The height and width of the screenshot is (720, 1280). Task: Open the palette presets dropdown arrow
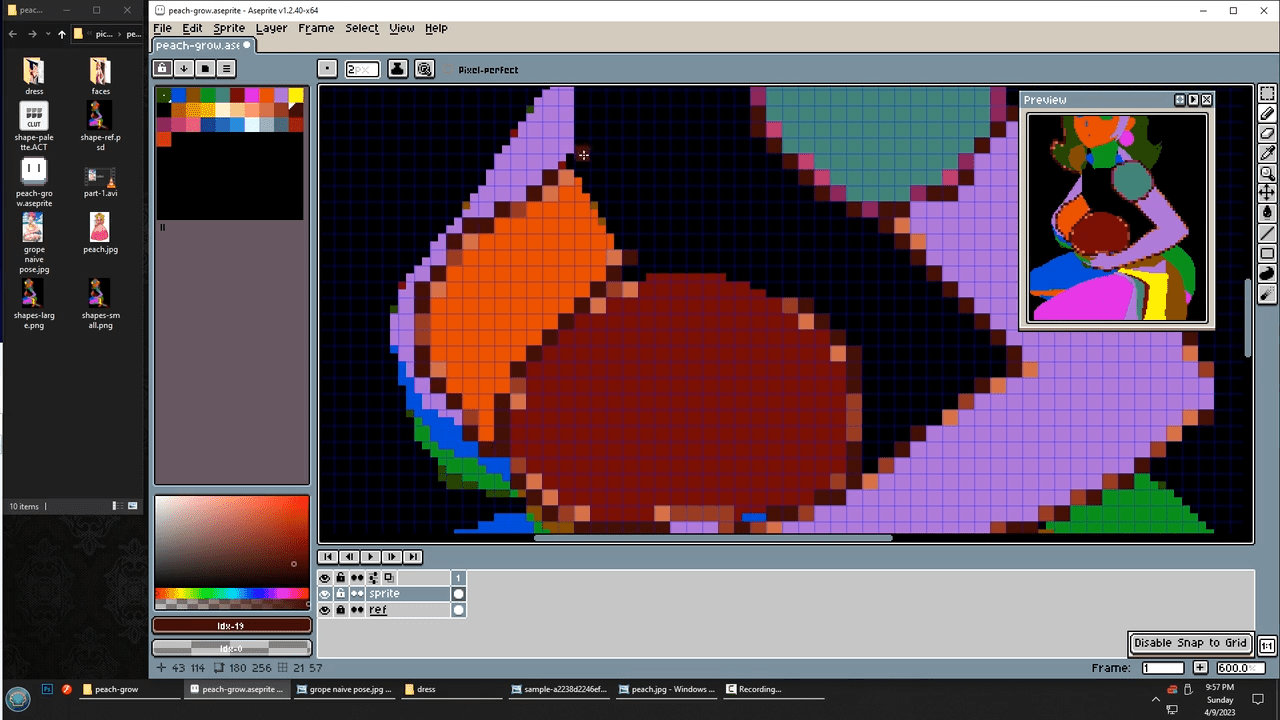click(x=184, y=69)
